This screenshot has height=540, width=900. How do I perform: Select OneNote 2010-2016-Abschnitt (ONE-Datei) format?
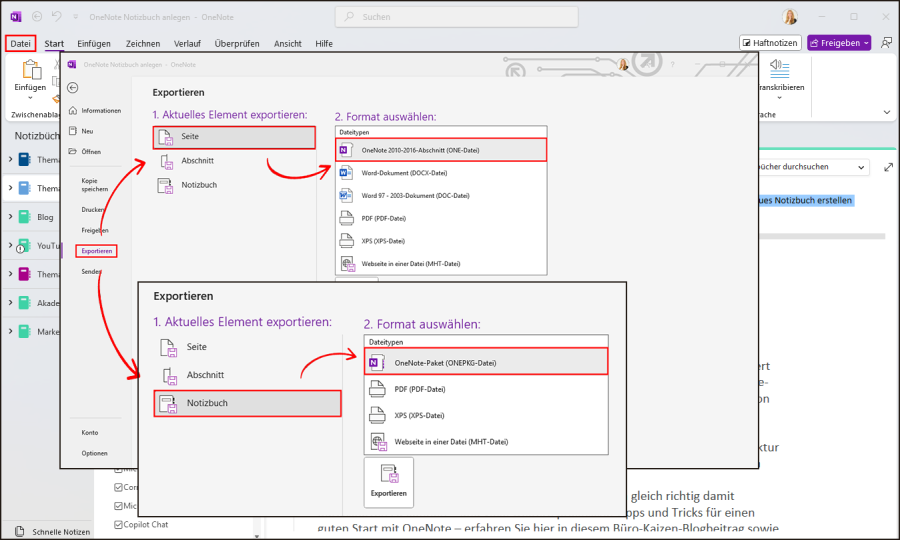pyautogui.click(x=441, y=150)
